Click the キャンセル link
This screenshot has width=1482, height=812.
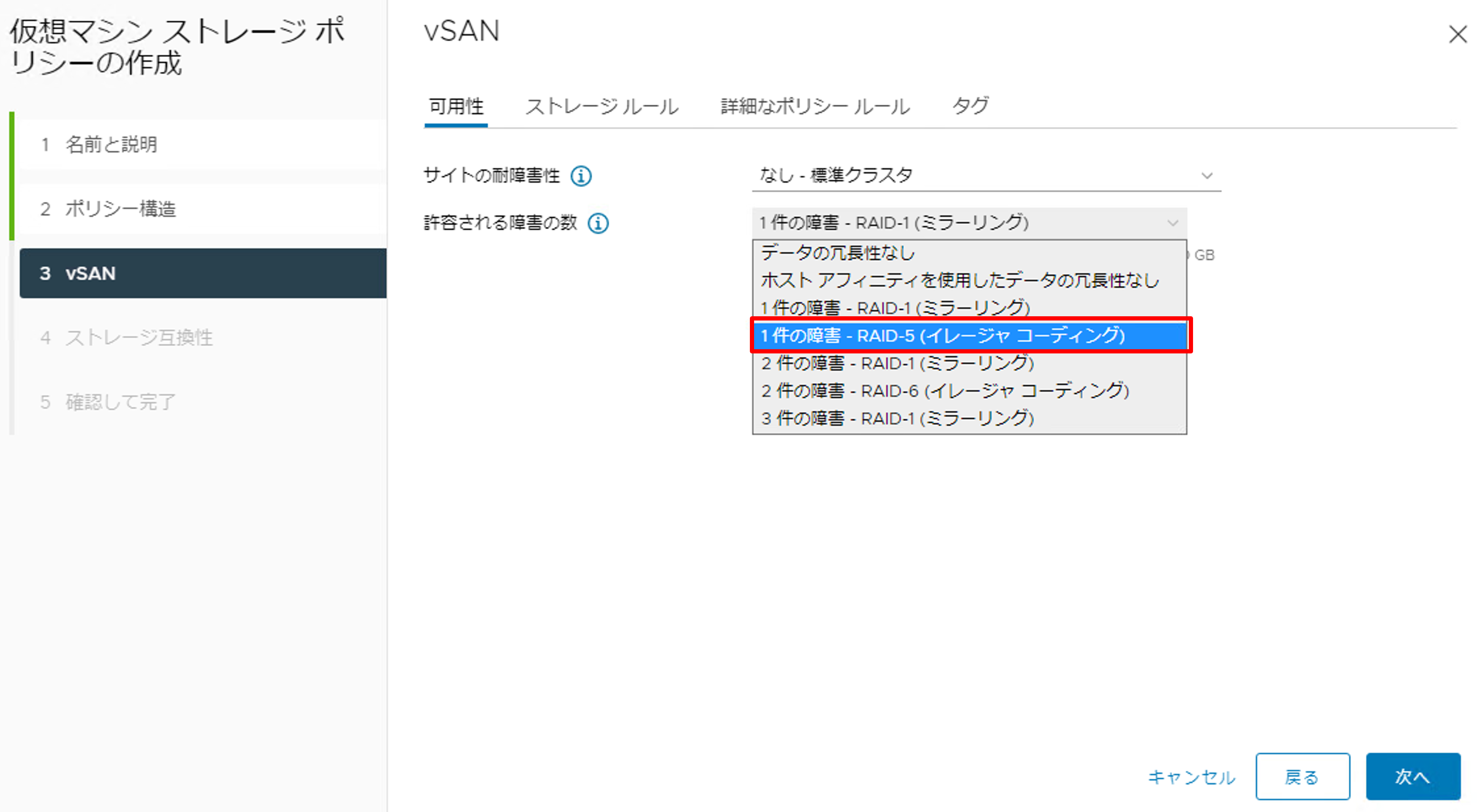point(1191,777)
